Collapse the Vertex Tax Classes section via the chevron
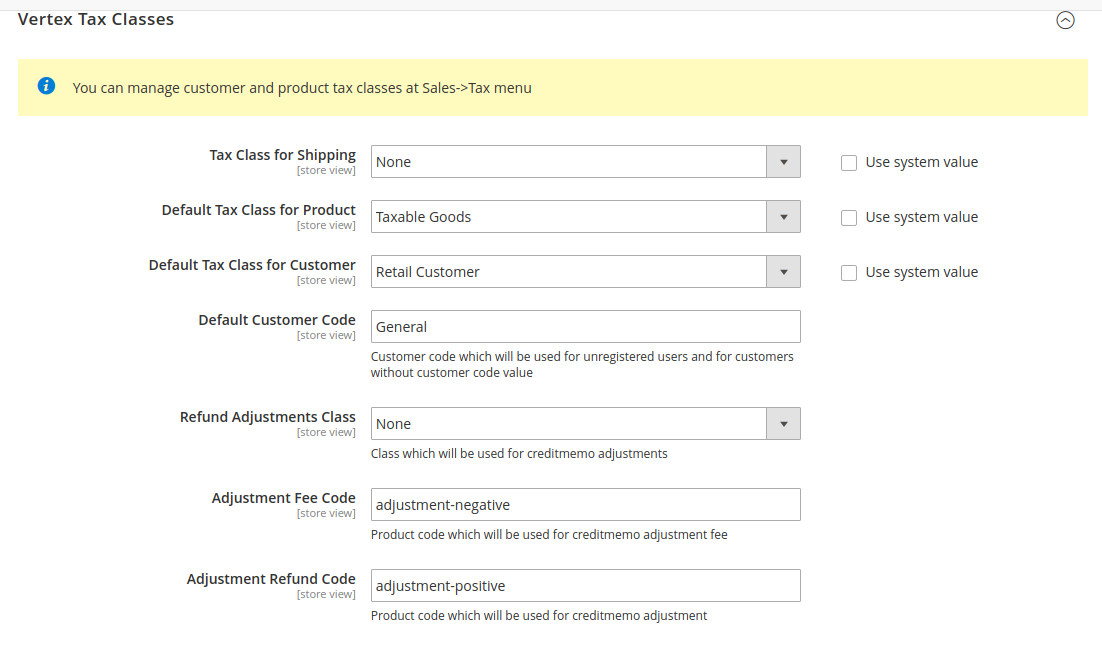 pos(1065,20)
